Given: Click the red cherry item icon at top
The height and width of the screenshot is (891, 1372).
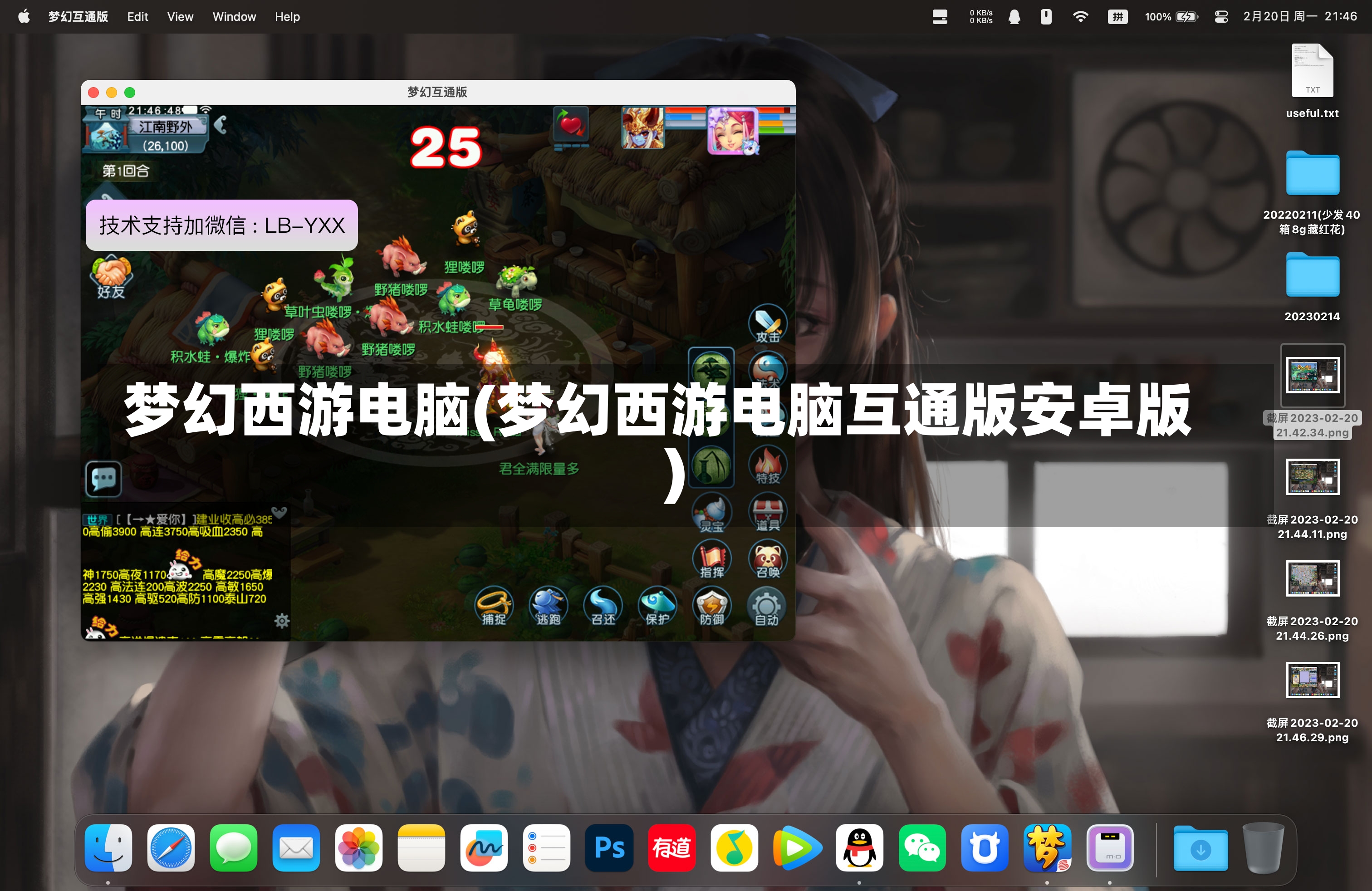Looking at the screenshot, I should [571, 124].
